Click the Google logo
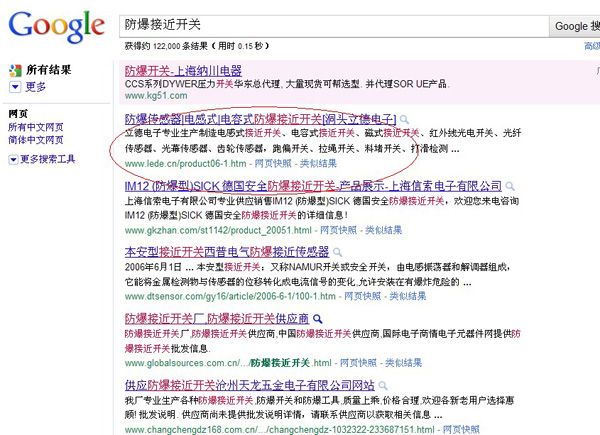The width and height of the screenshot is (600, 435). pyautogui.click(x=56, y=27)
